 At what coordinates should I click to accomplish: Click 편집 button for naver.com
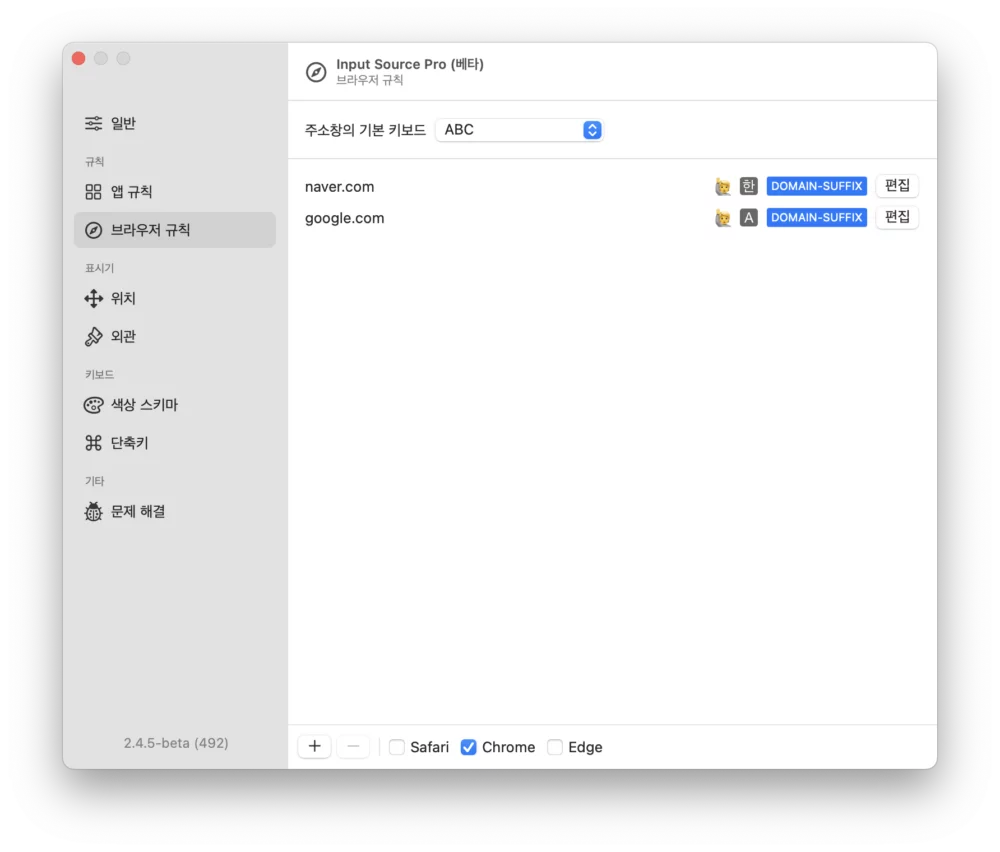[897, 186]
